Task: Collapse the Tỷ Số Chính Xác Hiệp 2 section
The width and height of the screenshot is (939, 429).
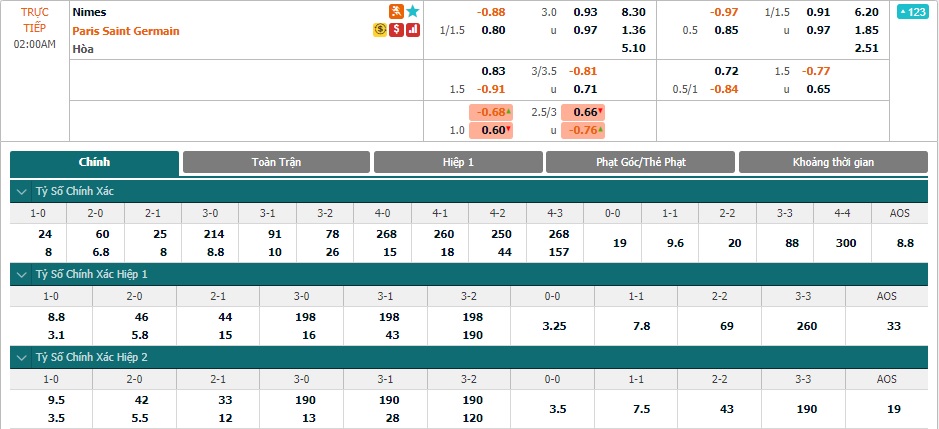Action: pyautogui.click(x=22, y=358)
